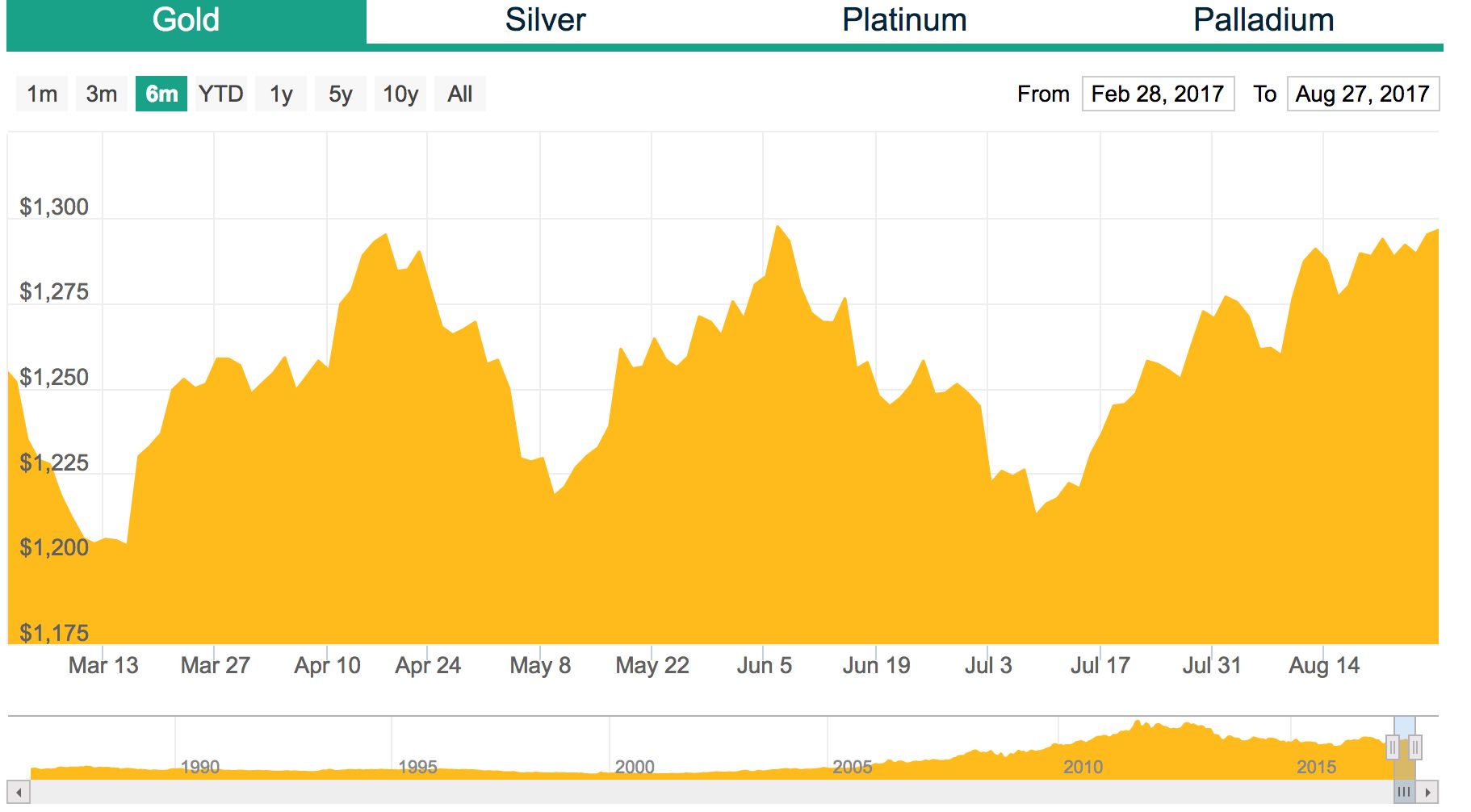Grab the navigator right range handle
Viewport: 1471px width, 812px height.
pyautogui.click(x=1414, y=747)
